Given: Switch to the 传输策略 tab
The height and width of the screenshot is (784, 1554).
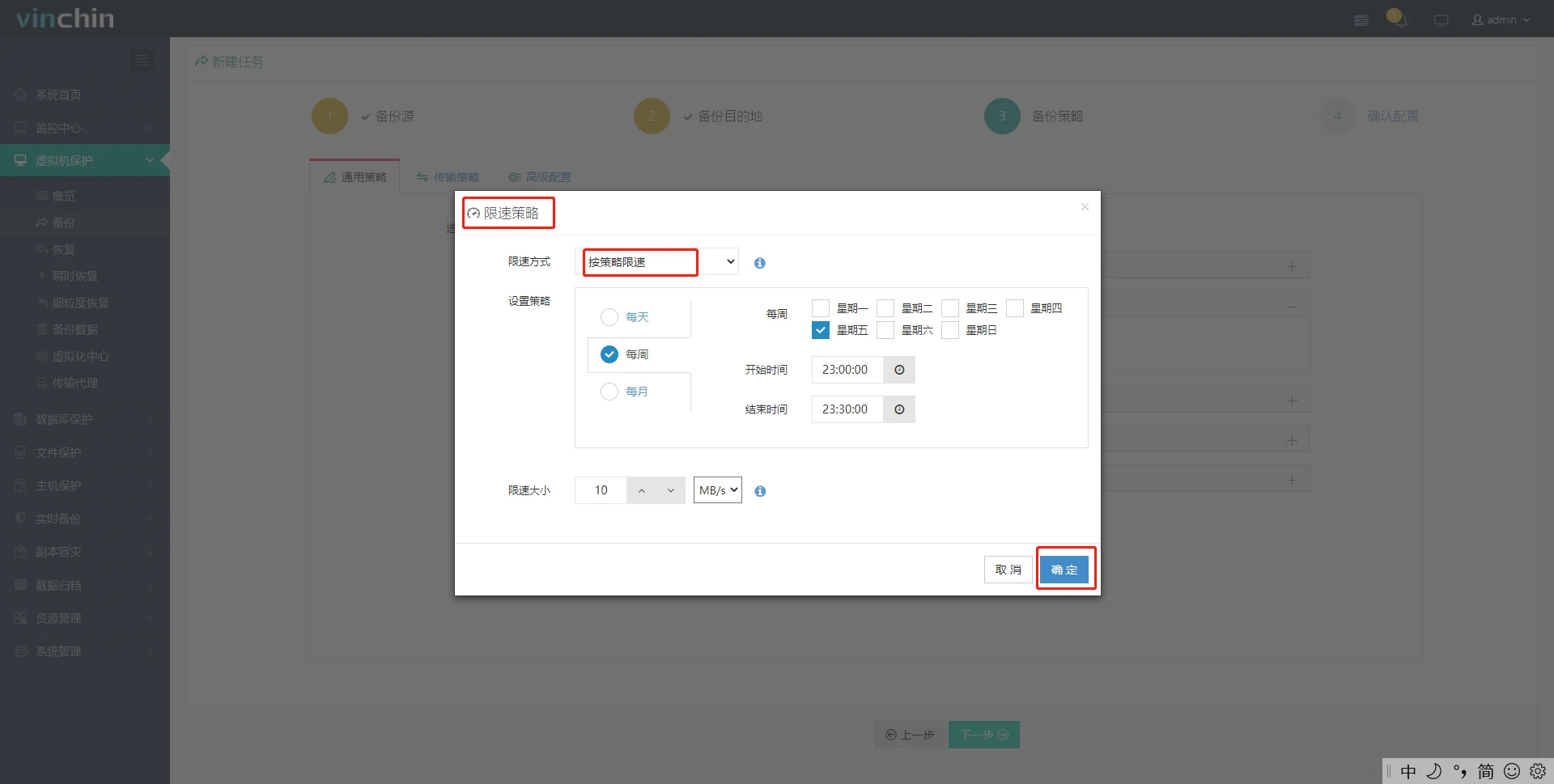Looking at the screenshot, I should (x=448, y=177).
